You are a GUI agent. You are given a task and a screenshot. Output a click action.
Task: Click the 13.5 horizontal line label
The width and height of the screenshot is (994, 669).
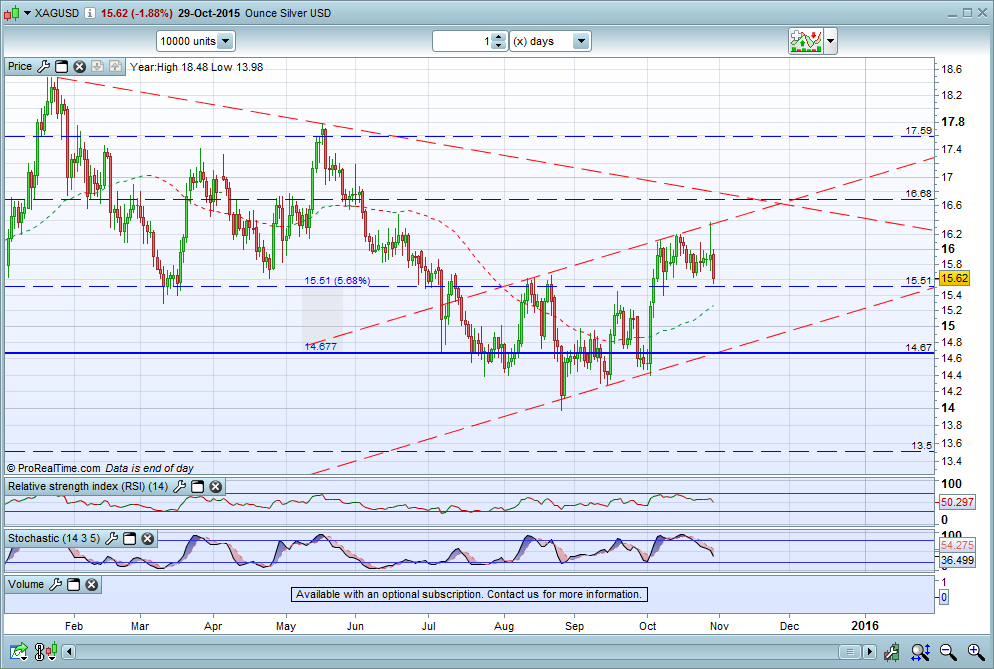click(922, 446)
